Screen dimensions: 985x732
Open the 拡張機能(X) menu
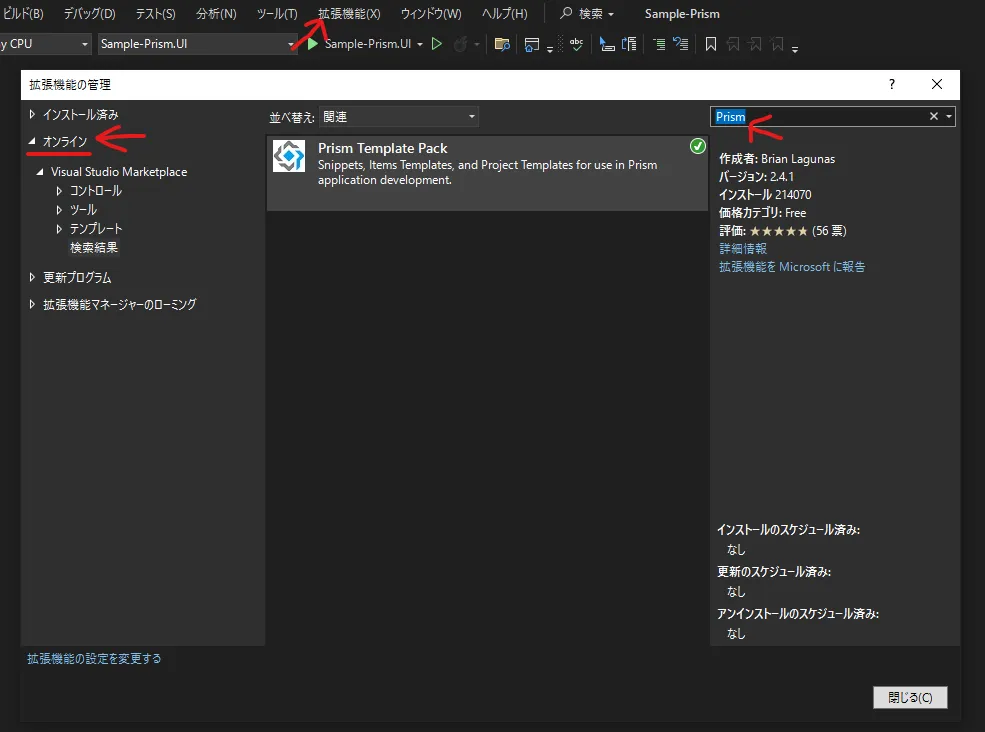349,13
